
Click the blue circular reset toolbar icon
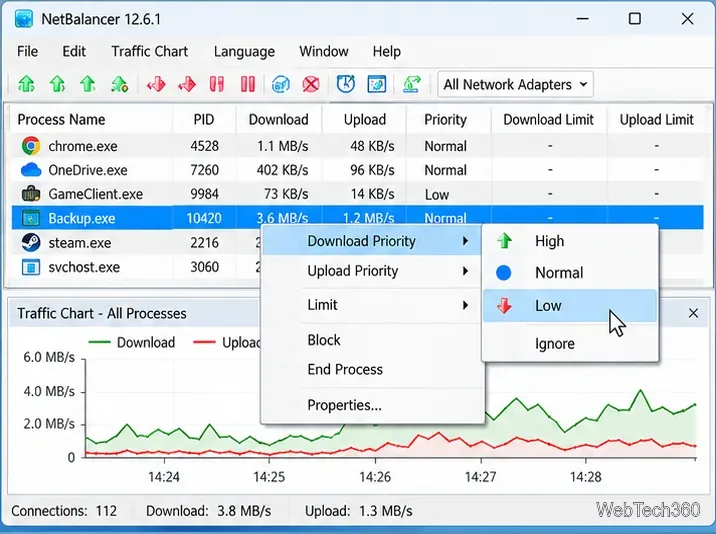tap(280, 85)
